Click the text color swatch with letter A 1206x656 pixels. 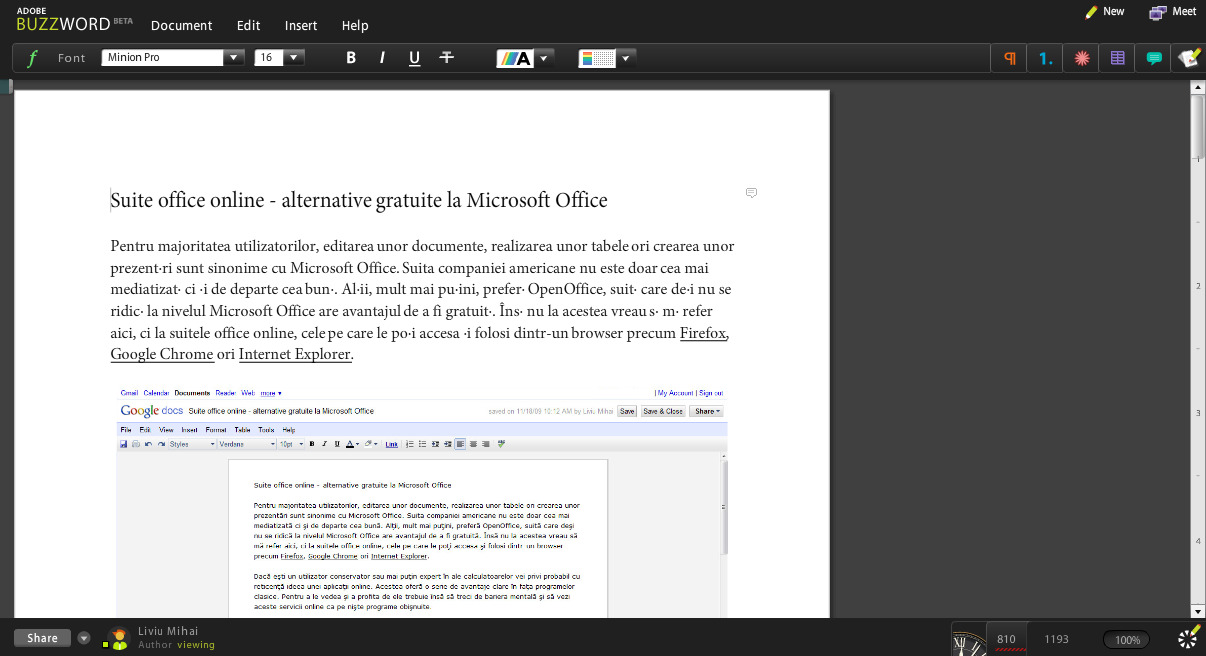516,58
